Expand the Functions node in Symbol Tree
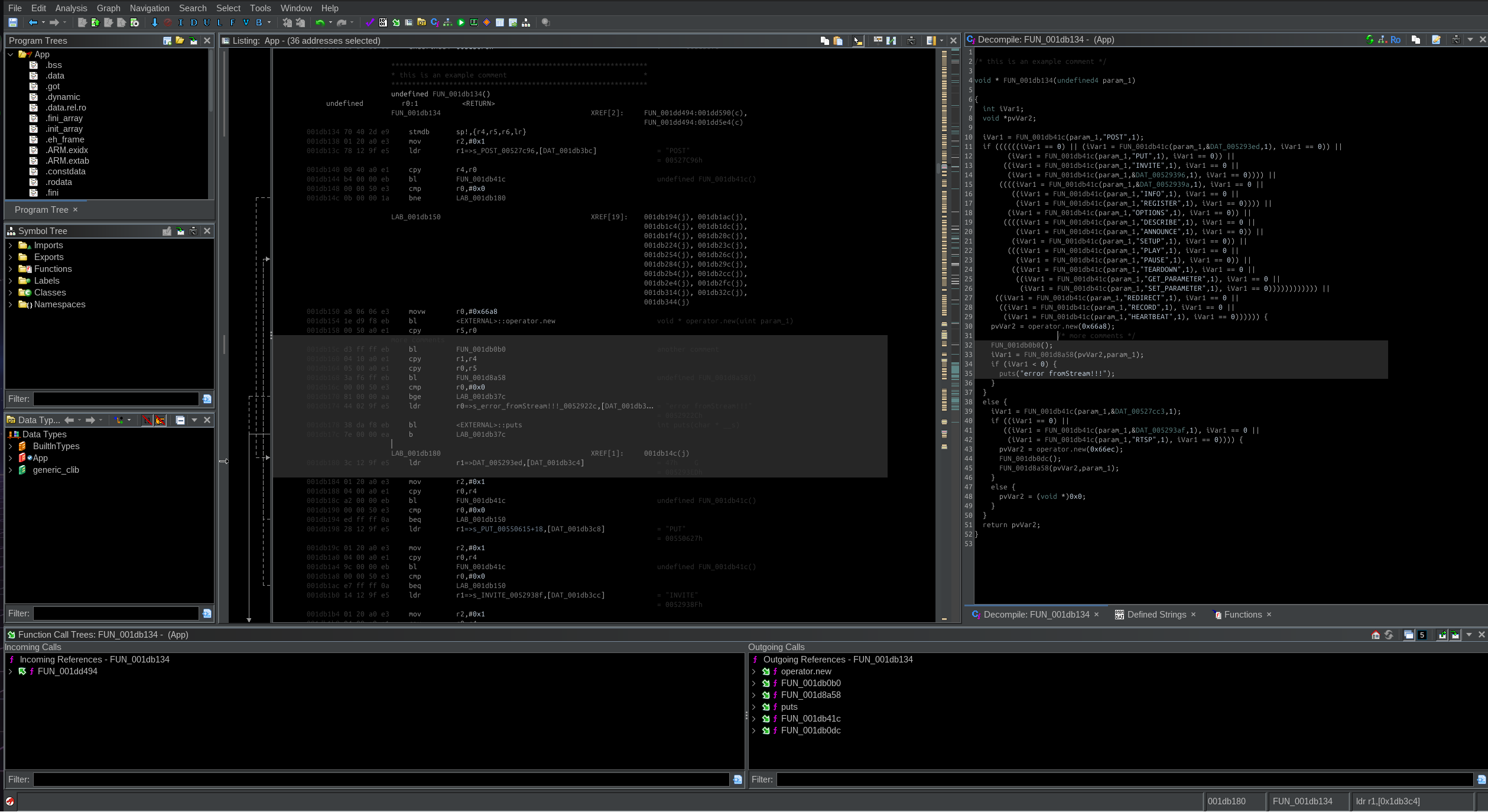1488x812 pixels. point(10,269)
